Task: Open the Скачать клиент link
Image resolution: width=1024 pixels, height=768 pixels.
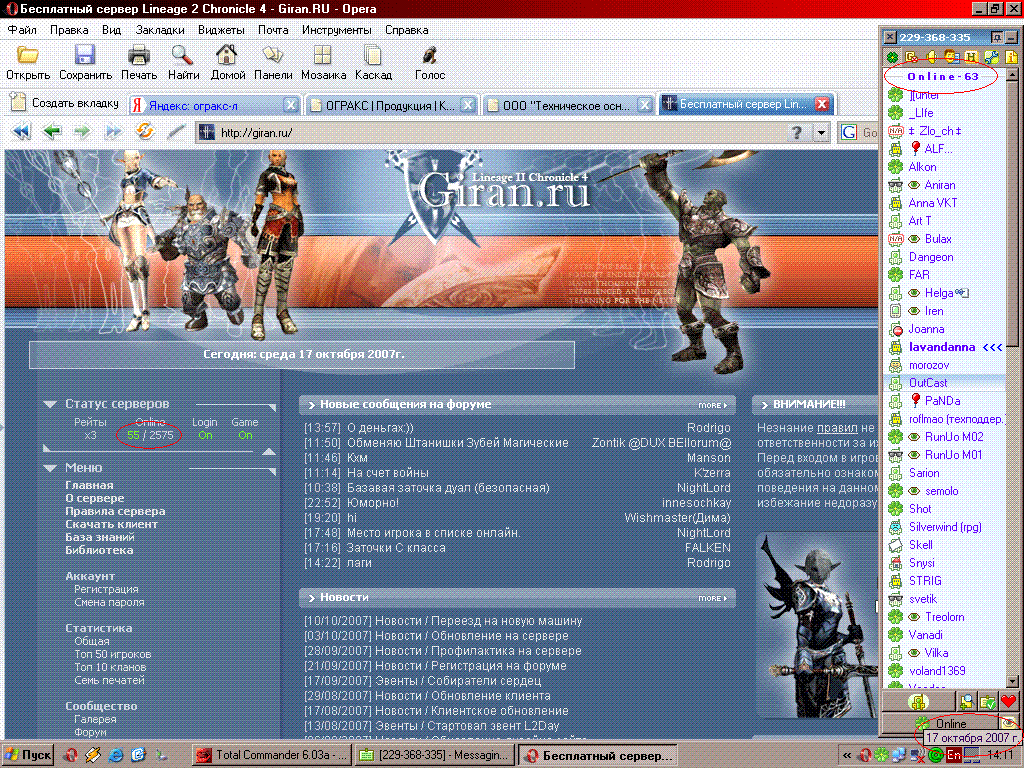Action: click(111, 524)
